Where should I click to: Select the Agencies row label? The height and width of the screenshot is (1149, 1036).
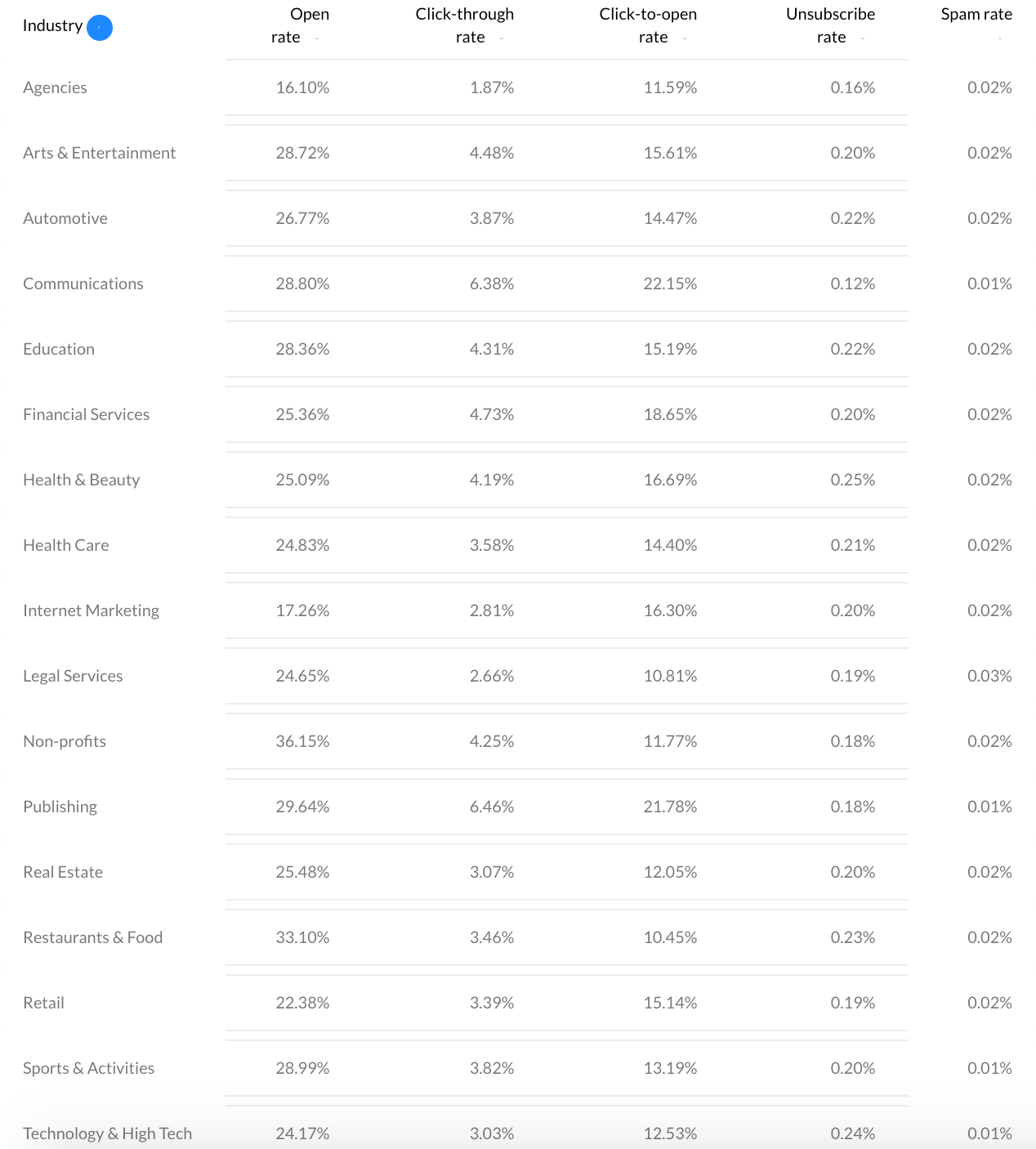click(55, 88)
